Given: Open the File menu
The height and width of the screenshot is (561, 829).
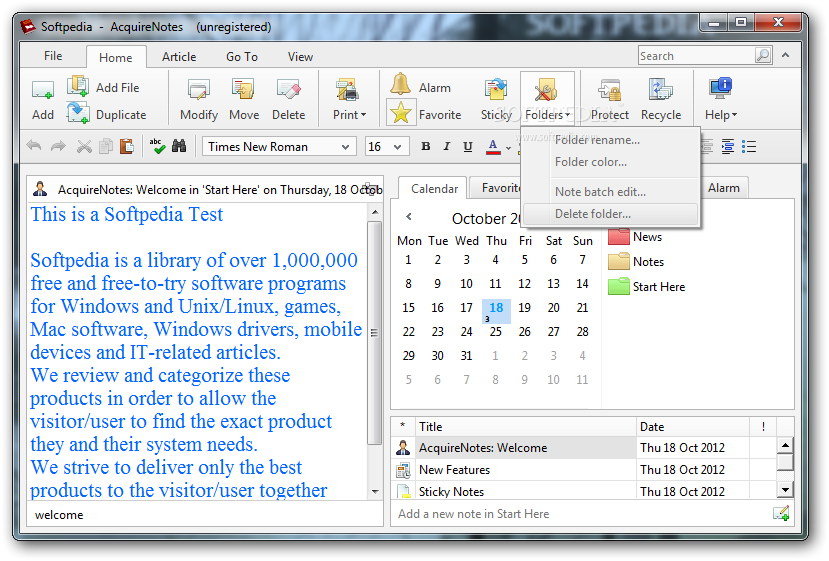Looking at the screenshot, I should [x=53, y=56].
